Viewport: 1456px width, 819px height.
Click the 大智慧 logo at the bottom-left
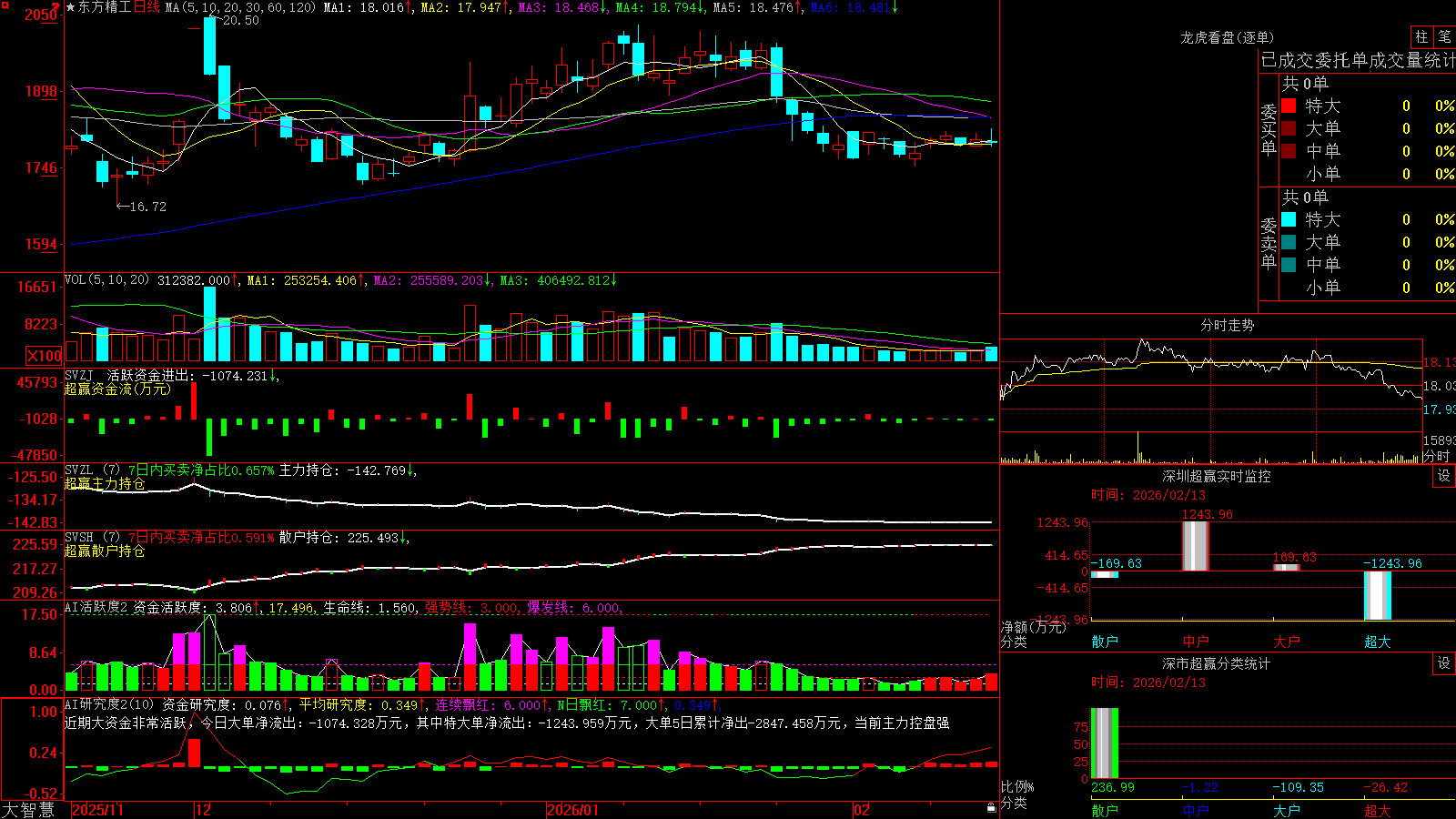click(28, 809)
